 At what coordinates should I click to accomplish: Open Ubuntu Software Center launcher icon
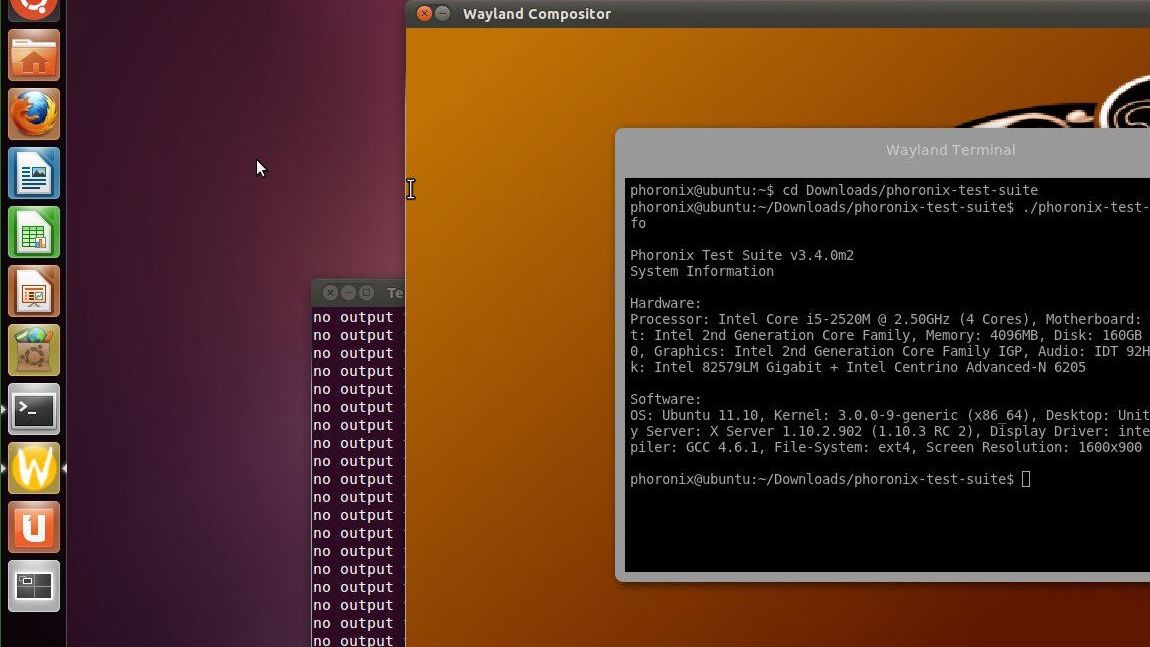tap(34, 351)
